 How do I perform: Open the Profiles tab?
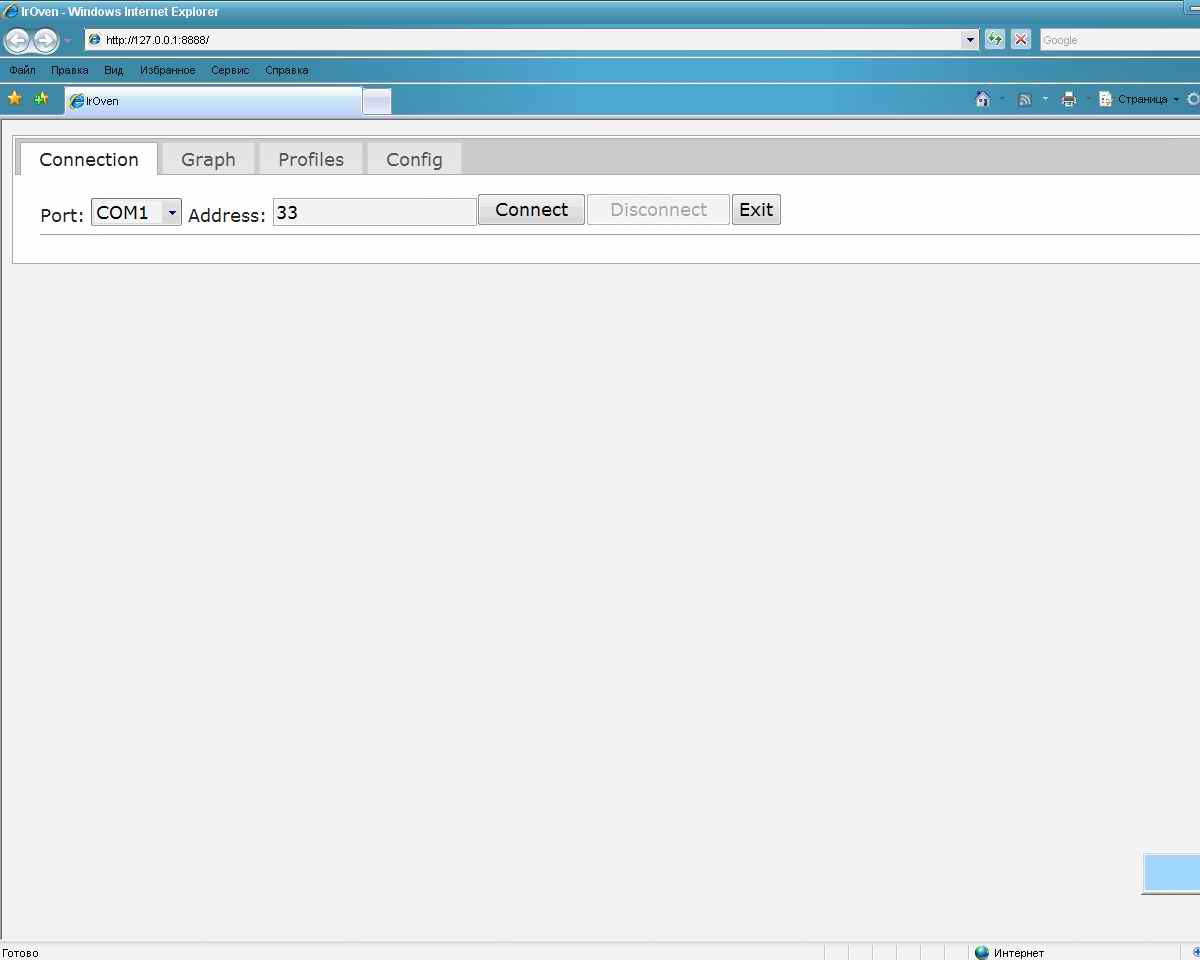(311, 160)
